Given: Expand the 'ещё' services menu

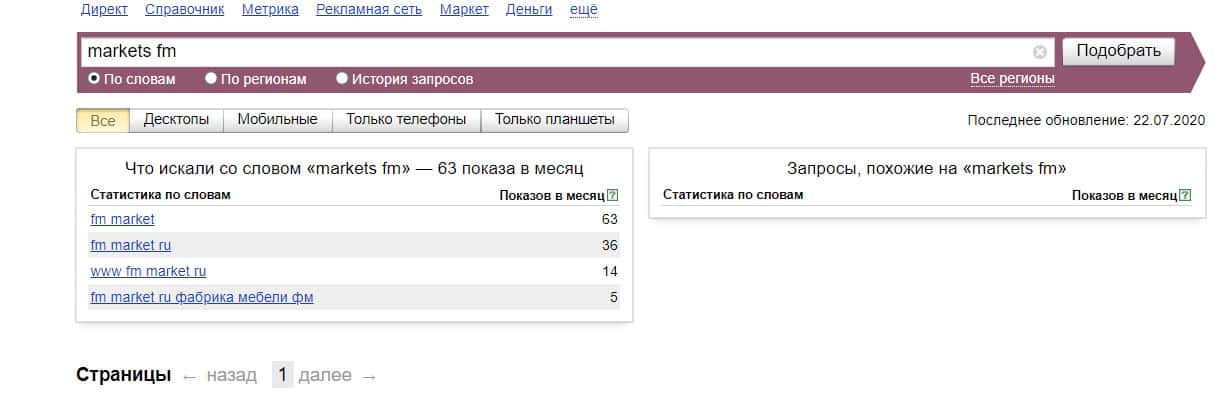Looking at the screenshot, I should 583,10.
